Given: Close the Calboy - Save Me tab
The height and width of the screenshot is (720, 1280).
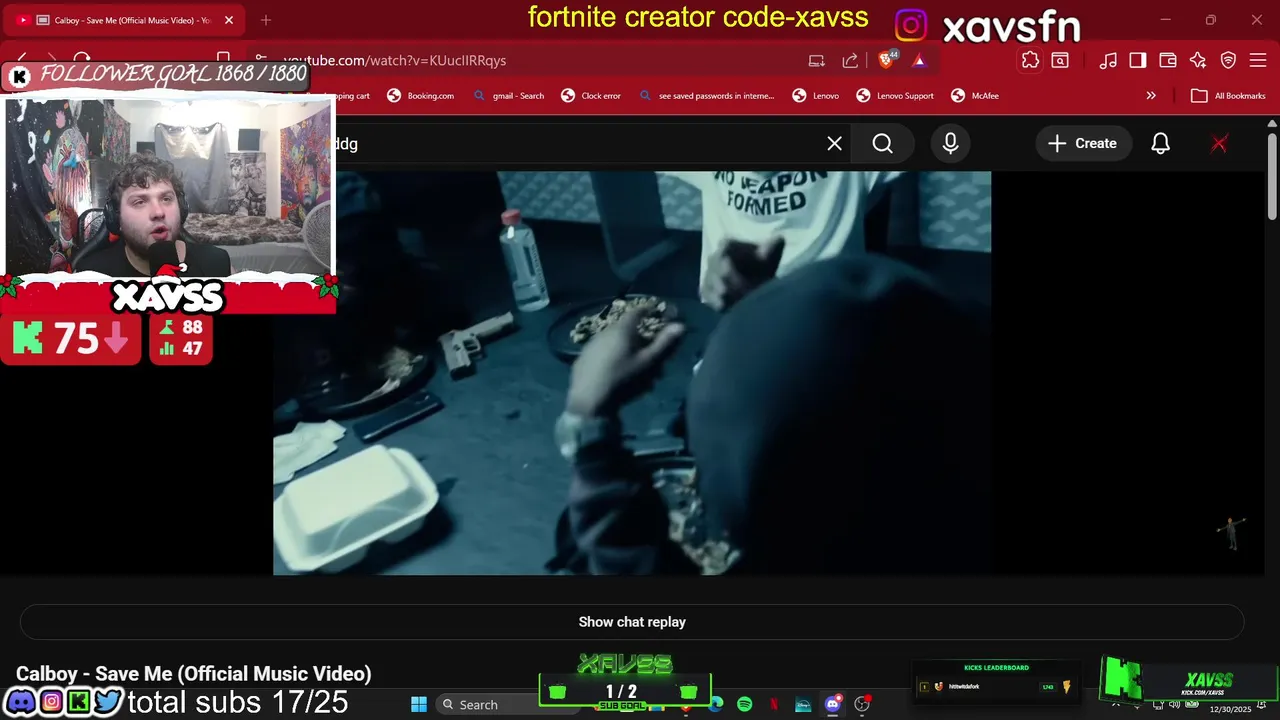Looking at the screenshot, I should [229, 20].
